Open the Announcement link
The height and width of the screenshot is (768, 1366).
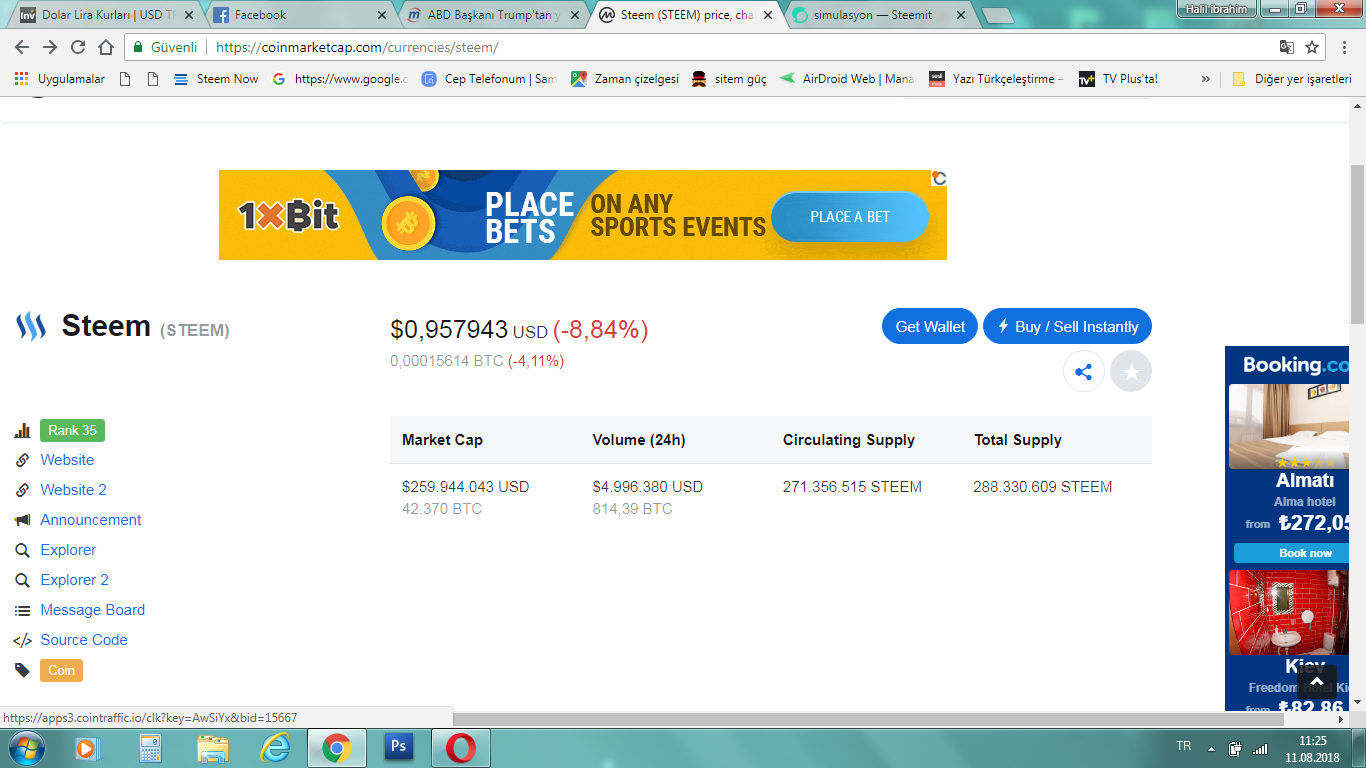91,520
